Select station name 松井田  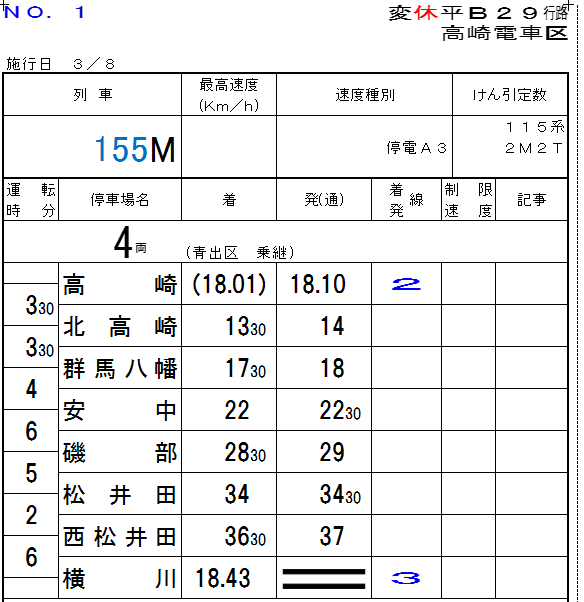(120, 494)
